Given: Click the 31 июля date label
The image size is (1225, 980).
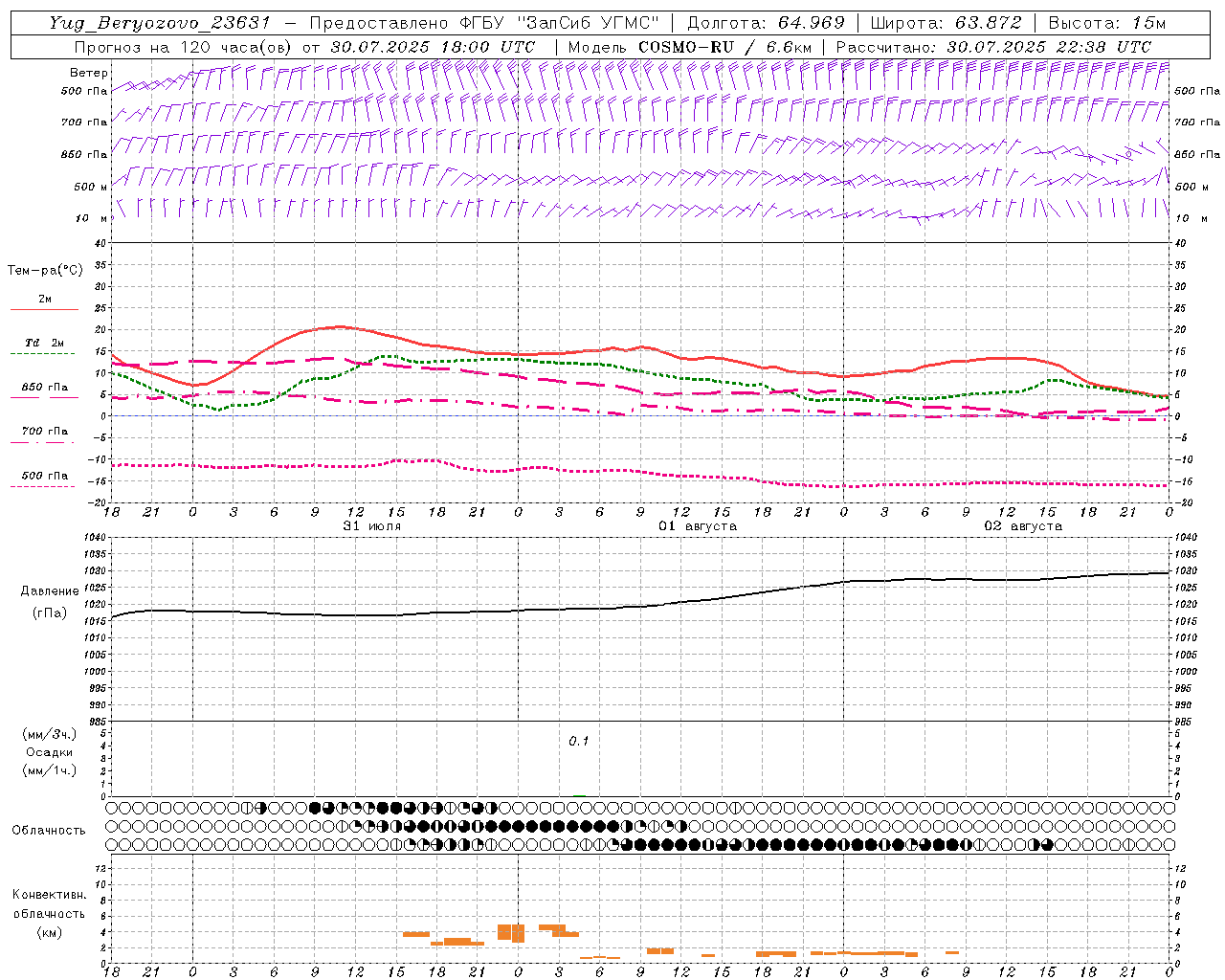Looking at the screenshot, I should 371,526.
